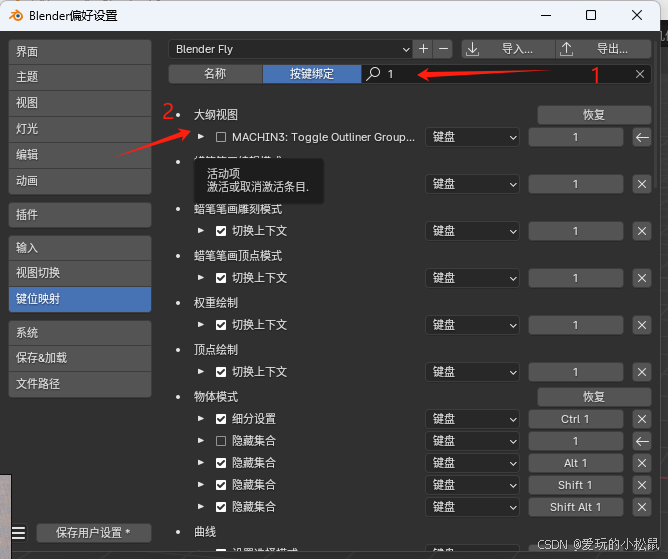Uncheck 切换上下文 under 权重绘制
Screen dimensions: 668x559
pyautogui.click(x=221, y=325)
